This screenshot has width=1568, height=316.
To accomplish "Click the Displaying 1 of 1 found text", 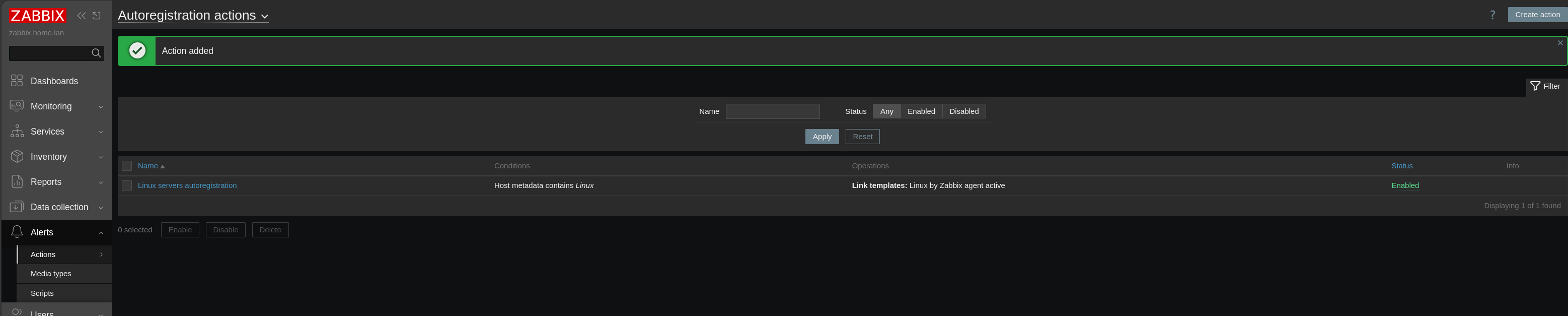I will coord(1522,205).
